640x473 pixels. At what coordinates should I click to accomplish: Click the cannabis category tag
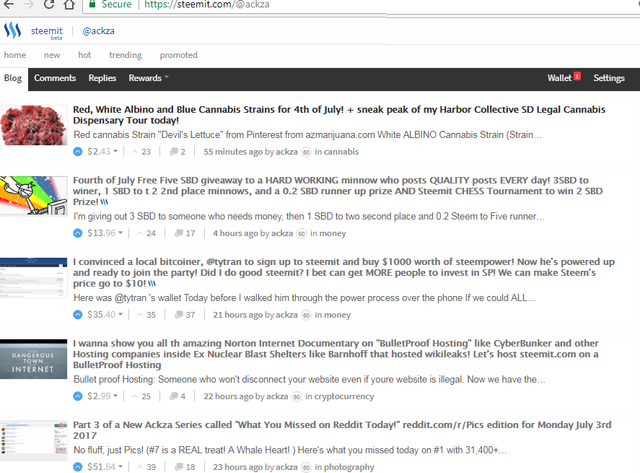coord(341,152)
